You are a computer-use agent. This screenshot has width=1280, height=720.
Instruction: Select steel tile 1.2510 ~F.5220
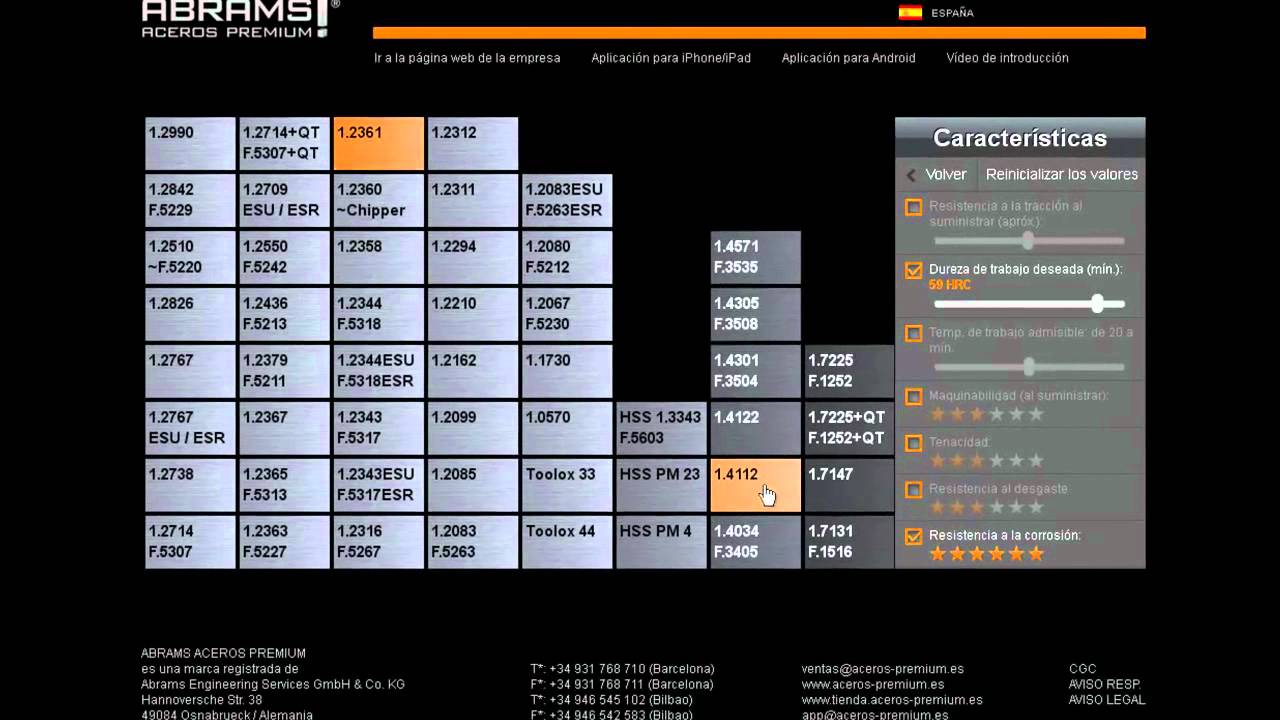coord(191,257)
